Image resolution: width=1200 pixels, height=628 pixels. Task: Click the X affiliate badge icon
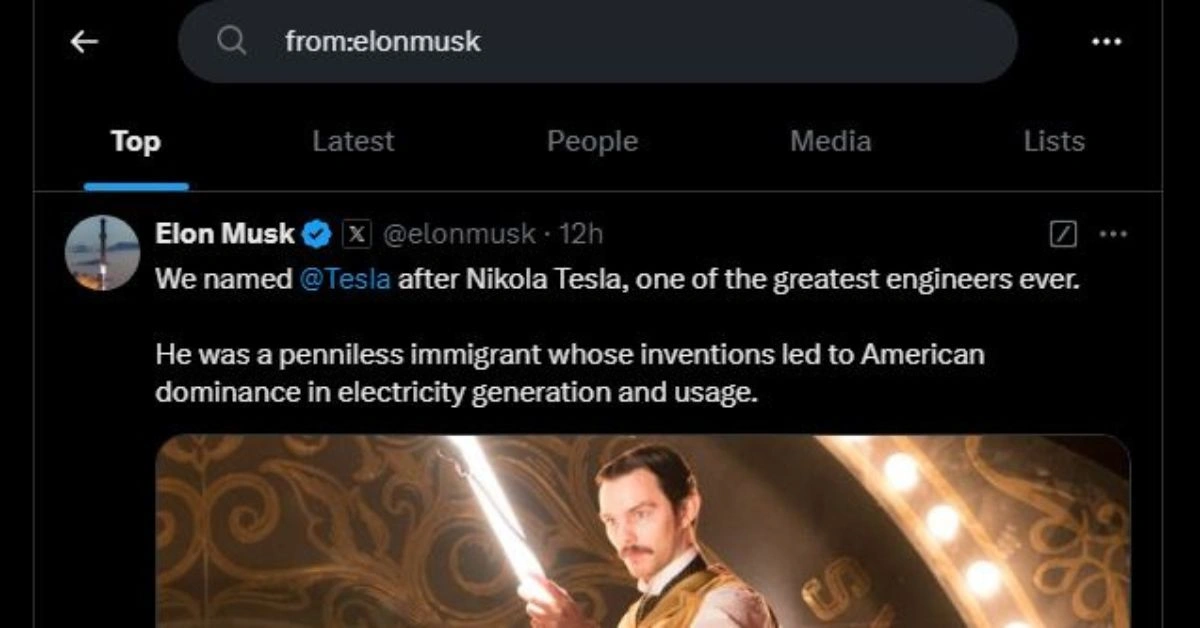tap(357, 234)
